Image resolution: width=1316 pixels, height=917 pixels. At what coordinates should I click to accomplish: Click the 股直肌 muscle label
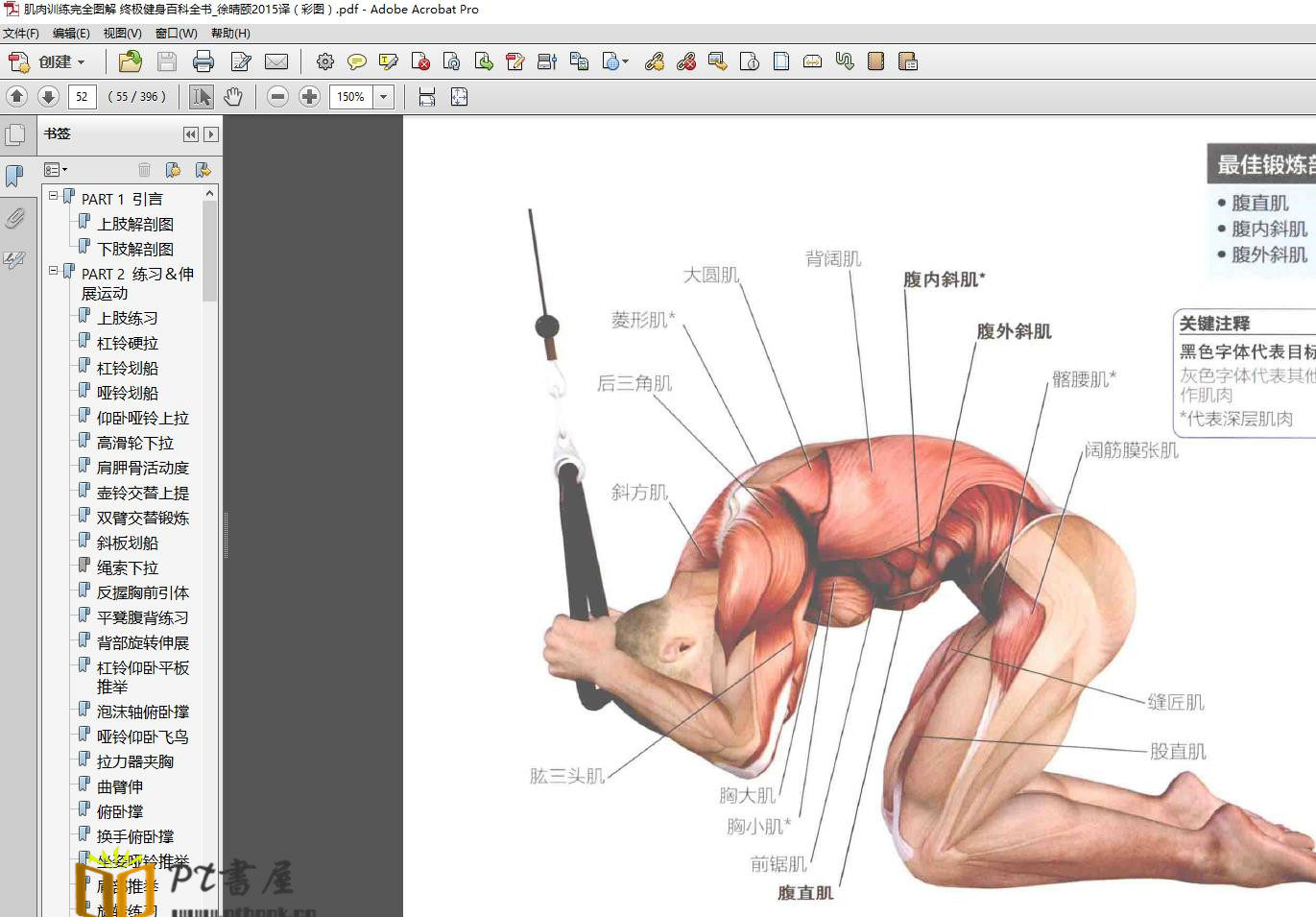click(1178, 751)
